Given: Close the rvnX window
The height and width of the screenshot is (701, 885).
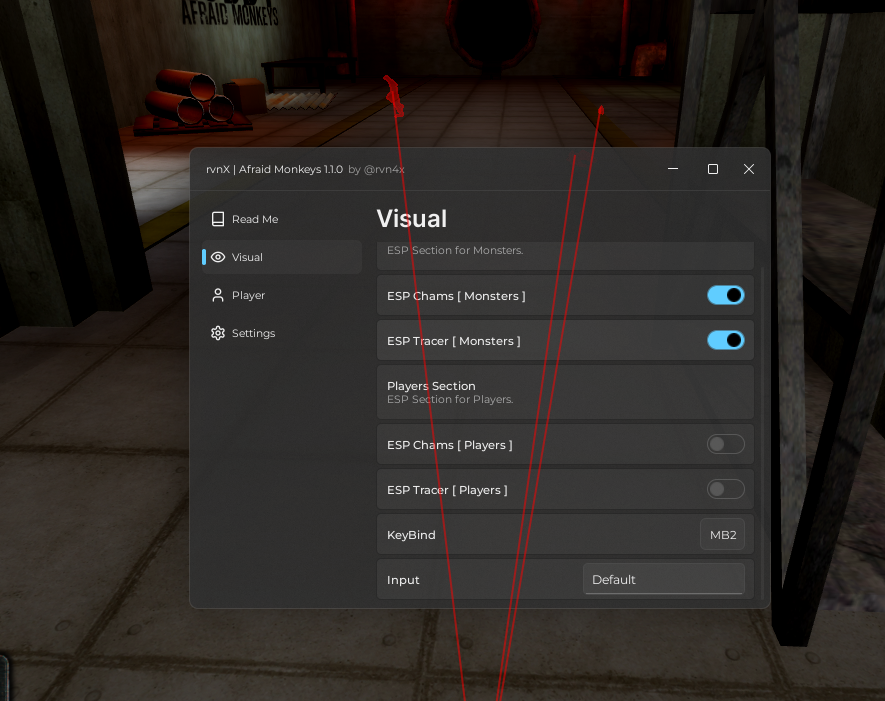Looking at the screenshot, I should (x=749, y=169).
